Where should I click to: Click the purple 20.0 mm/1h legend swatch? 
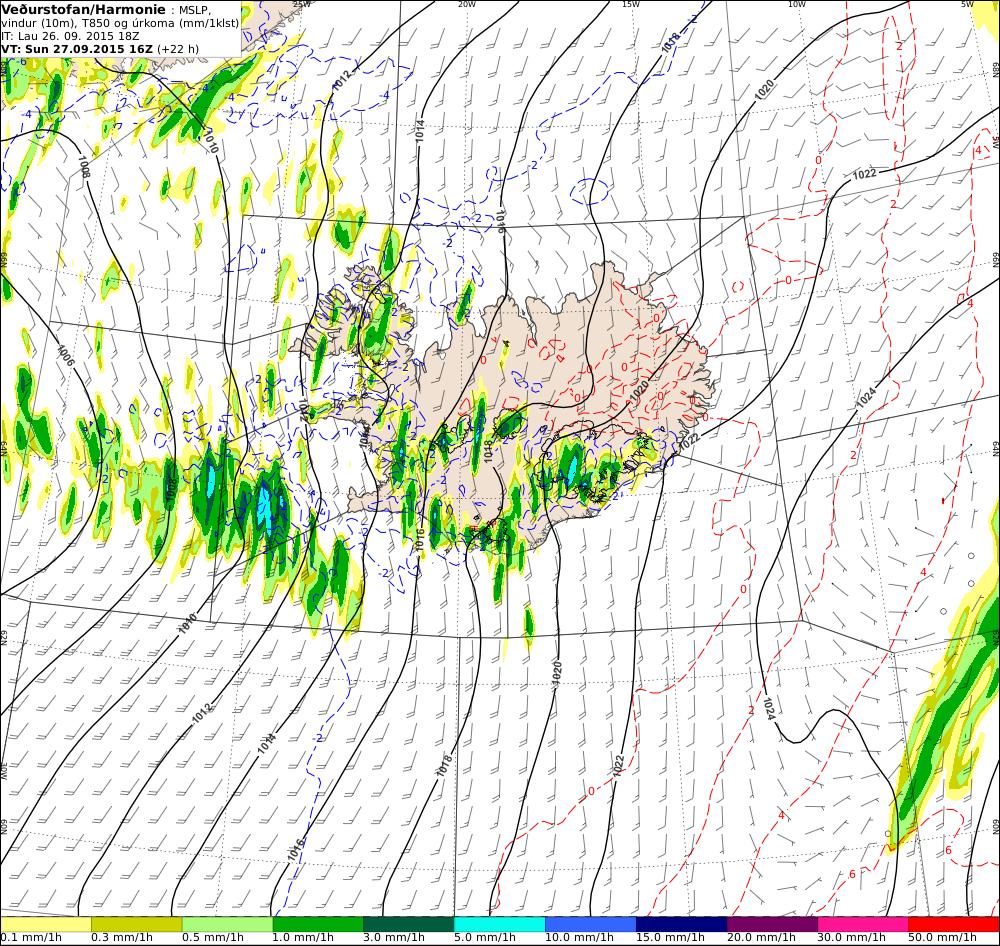point(772,924)
